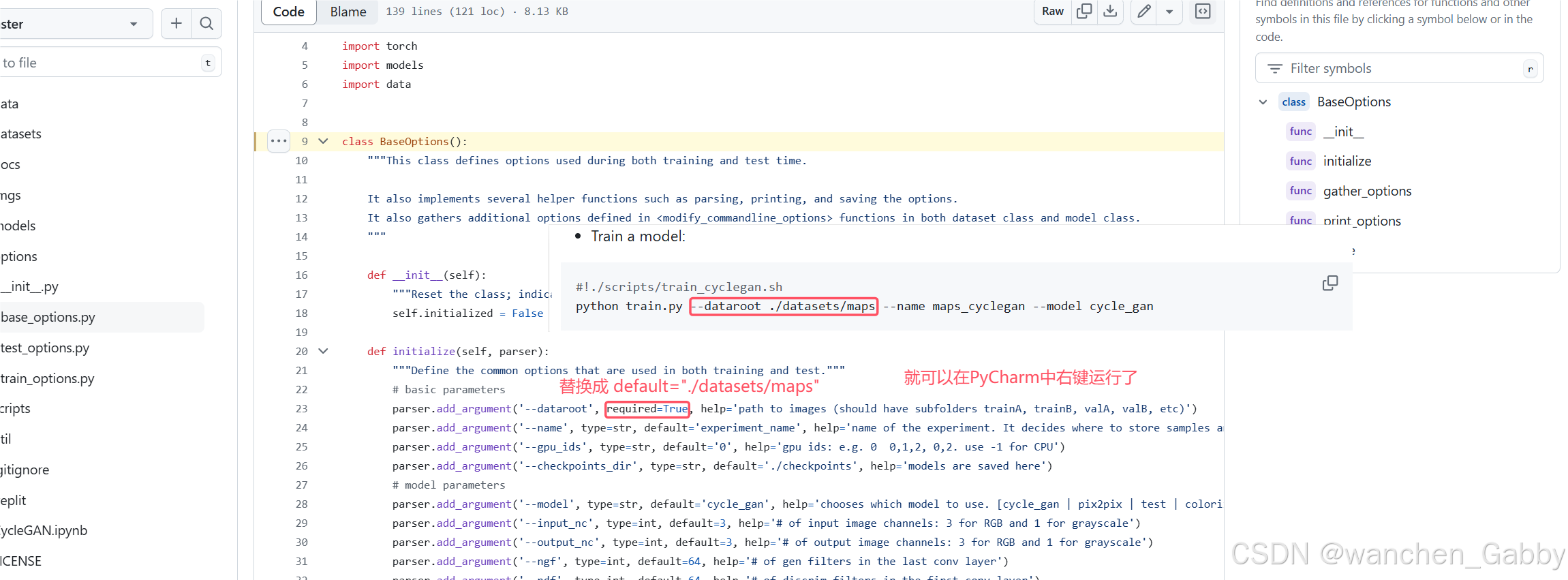
Task: Open test_options.py in file tree
Action: pyautogui.click(x=45, y=348)
